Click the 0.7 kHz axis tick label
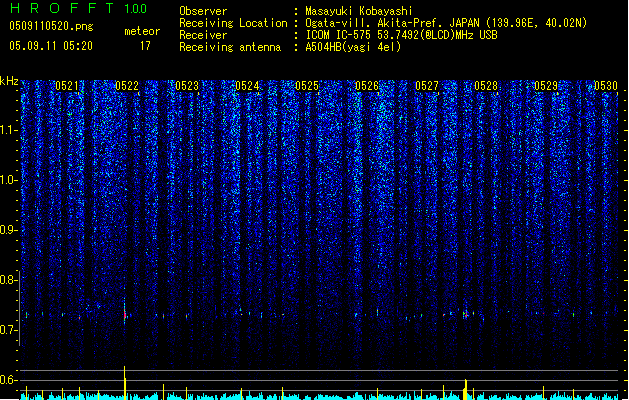The height and width of the screenshot is (400, 629). [x=8, y=330]
